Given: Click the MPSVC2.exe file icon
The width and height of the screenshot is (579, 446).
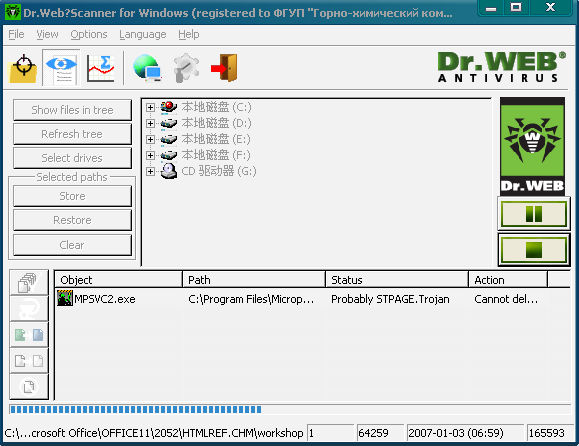Looking at the screenshot, I should 65,298.
